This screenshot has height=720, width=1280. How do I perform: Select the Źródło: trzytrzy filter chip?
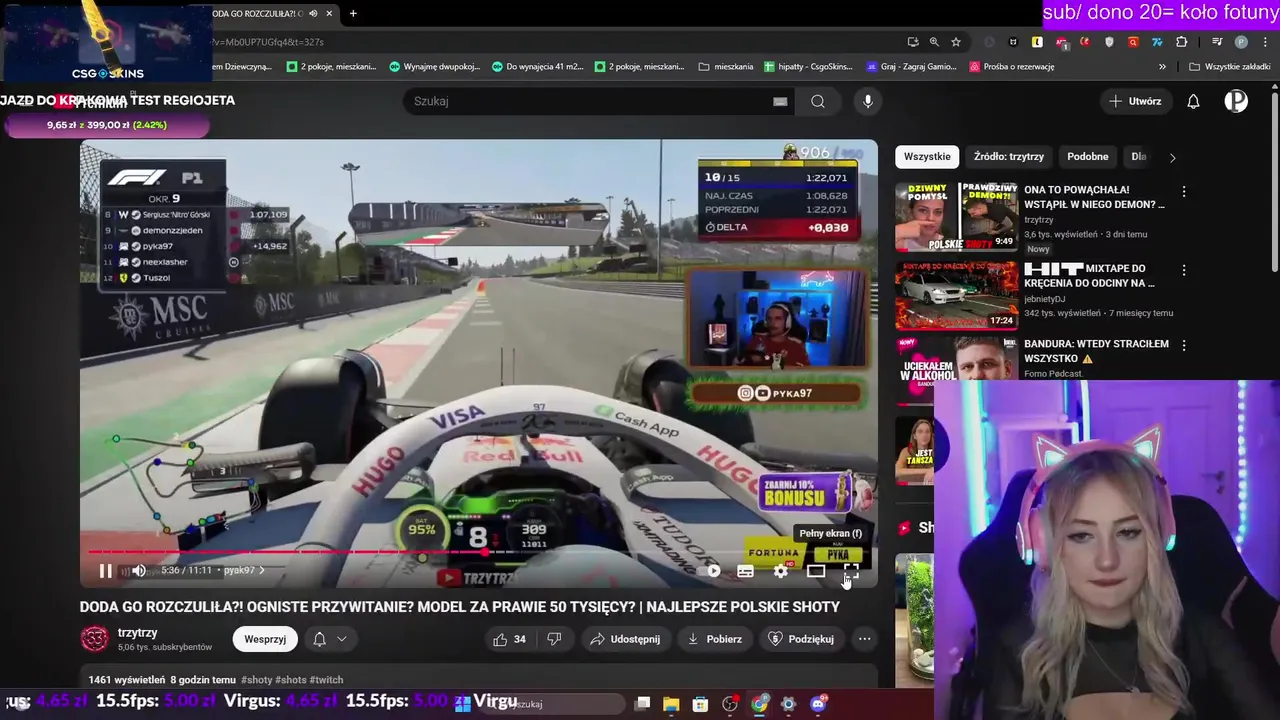pyautogui.click(x=1009, y=157)
